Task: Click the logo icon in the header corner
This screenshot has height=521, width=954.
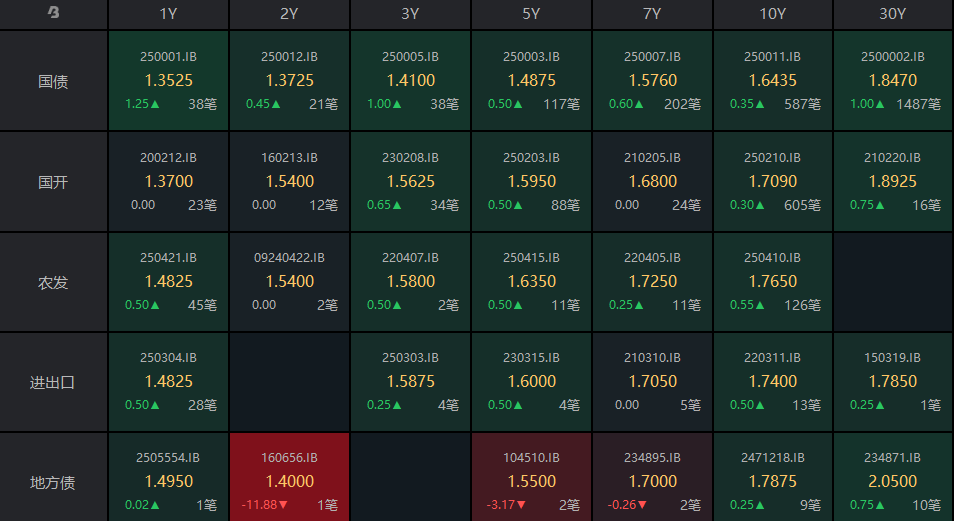Action: tap(54, 13)
